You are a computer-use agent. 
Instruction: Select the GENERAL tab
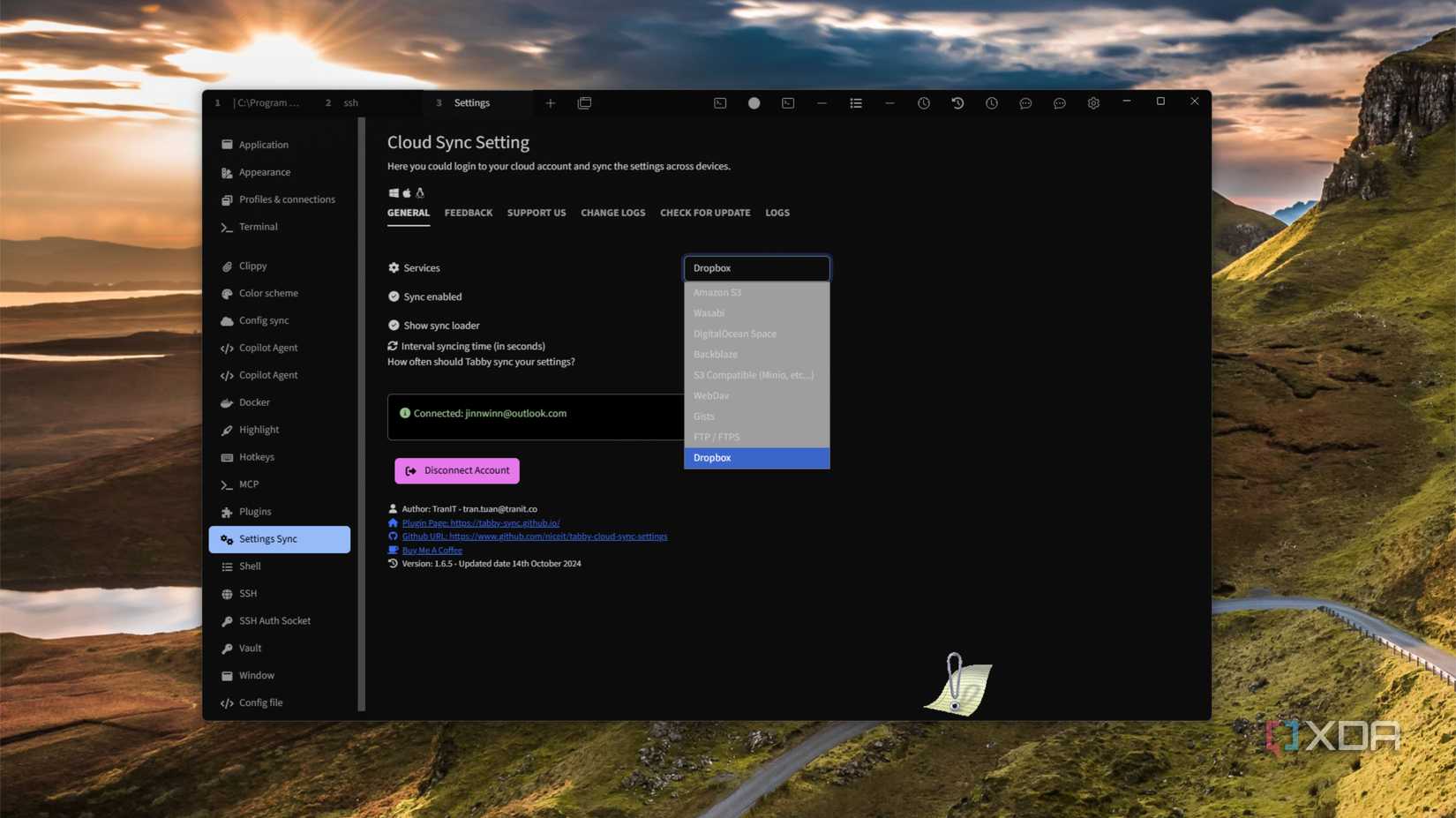pos(409,213)
